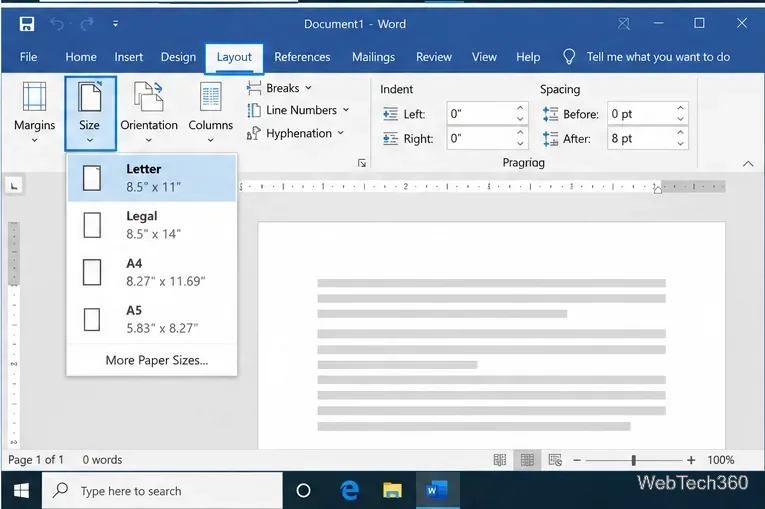Open the Breaks dropdown

point(279,88)
